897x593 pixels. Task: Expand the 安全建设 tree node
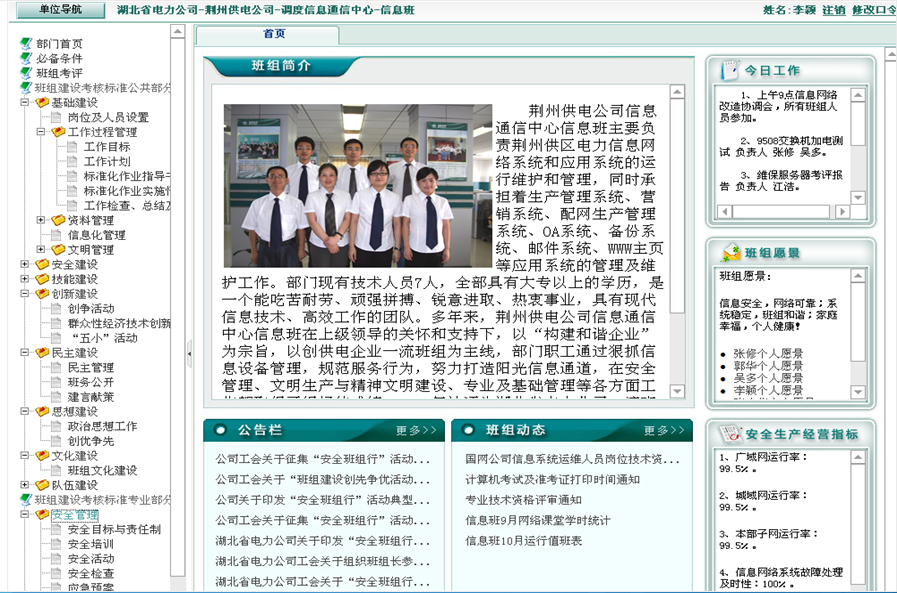(25, 265)
